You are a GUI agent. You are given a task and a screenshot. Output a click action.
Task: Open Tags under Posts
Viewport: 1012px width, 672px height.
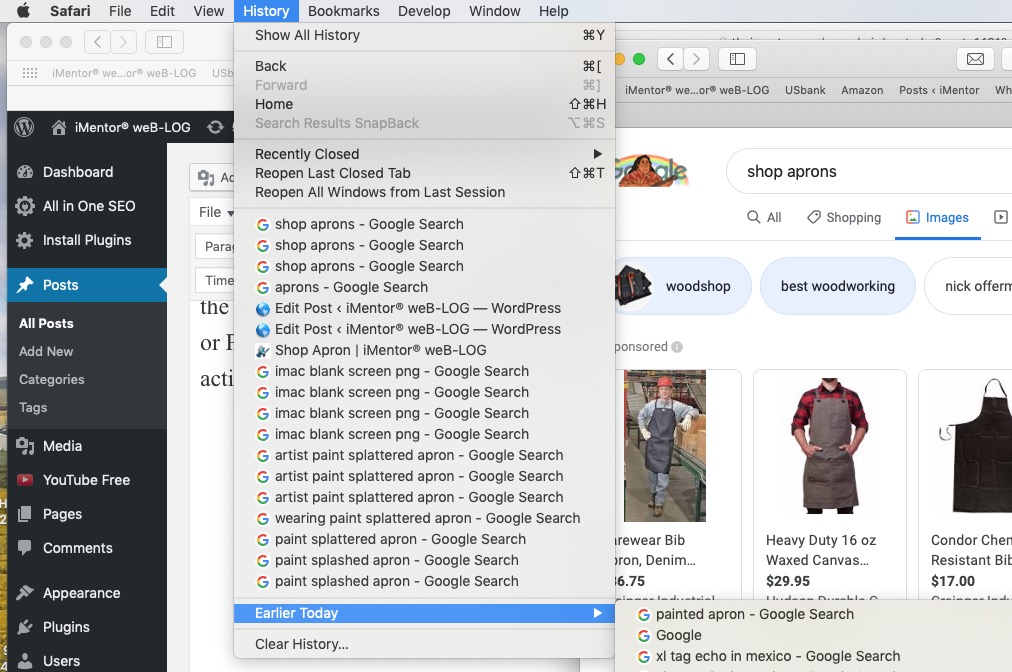(x=33, y=408)
